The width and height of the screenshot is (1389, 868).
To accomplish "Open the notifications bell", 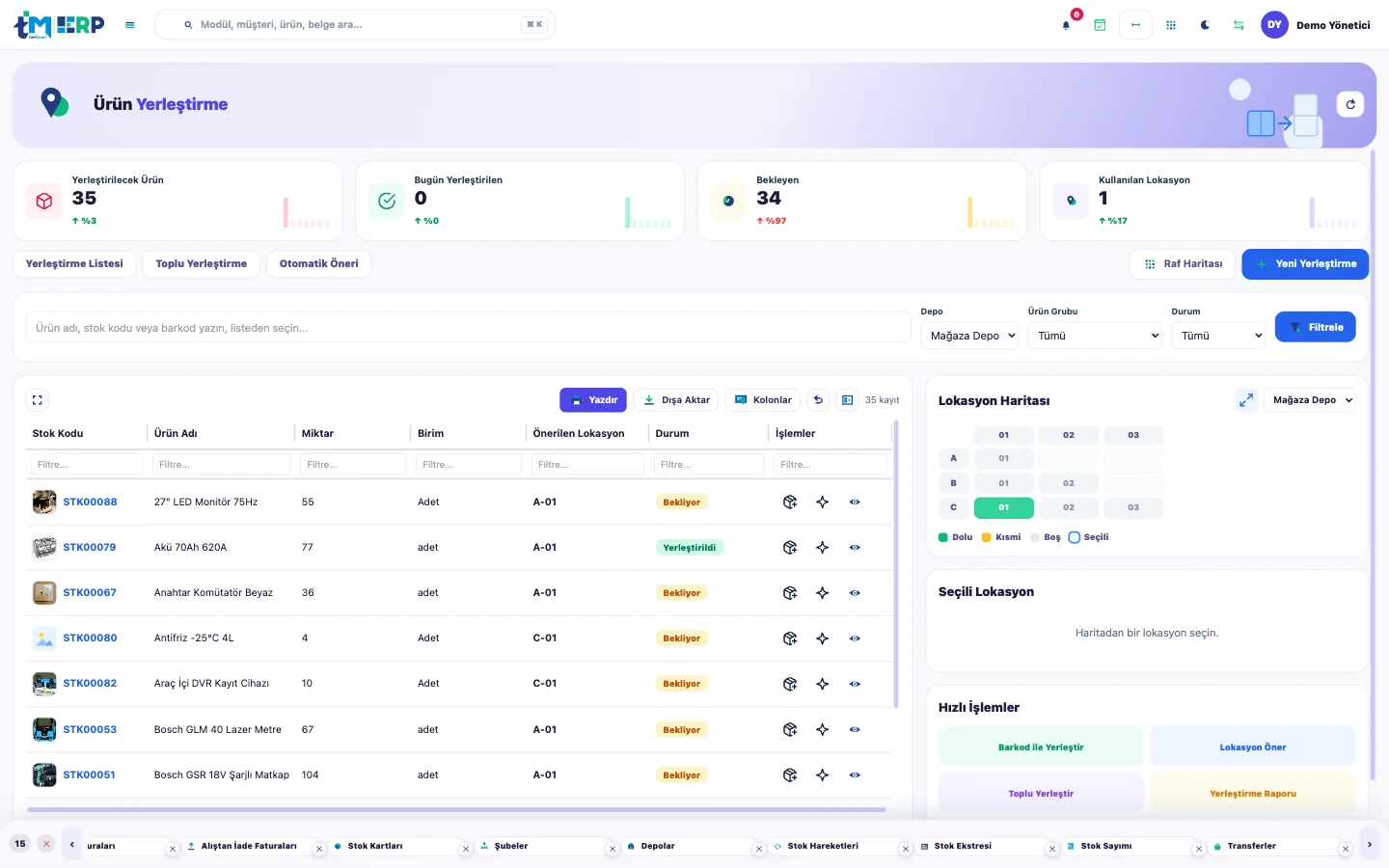I will click(x=1066, y=25).
